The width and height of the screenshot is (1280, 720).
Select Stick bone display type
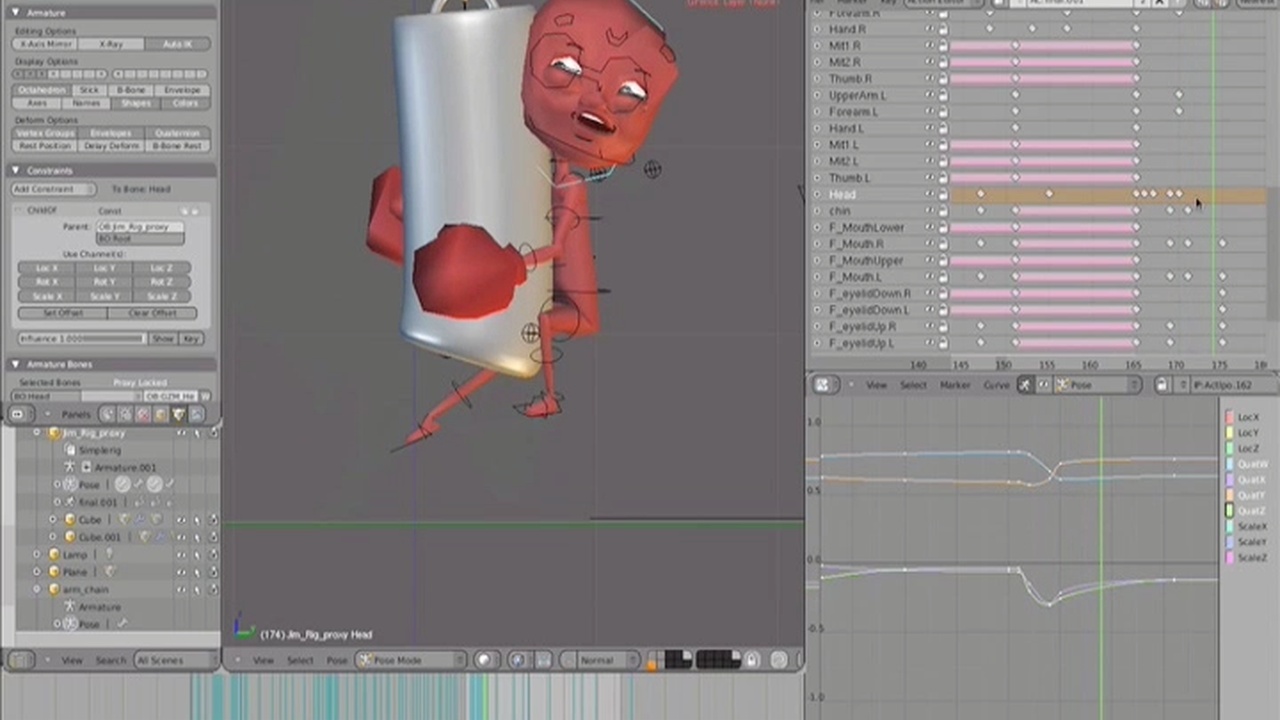(89, 90)
